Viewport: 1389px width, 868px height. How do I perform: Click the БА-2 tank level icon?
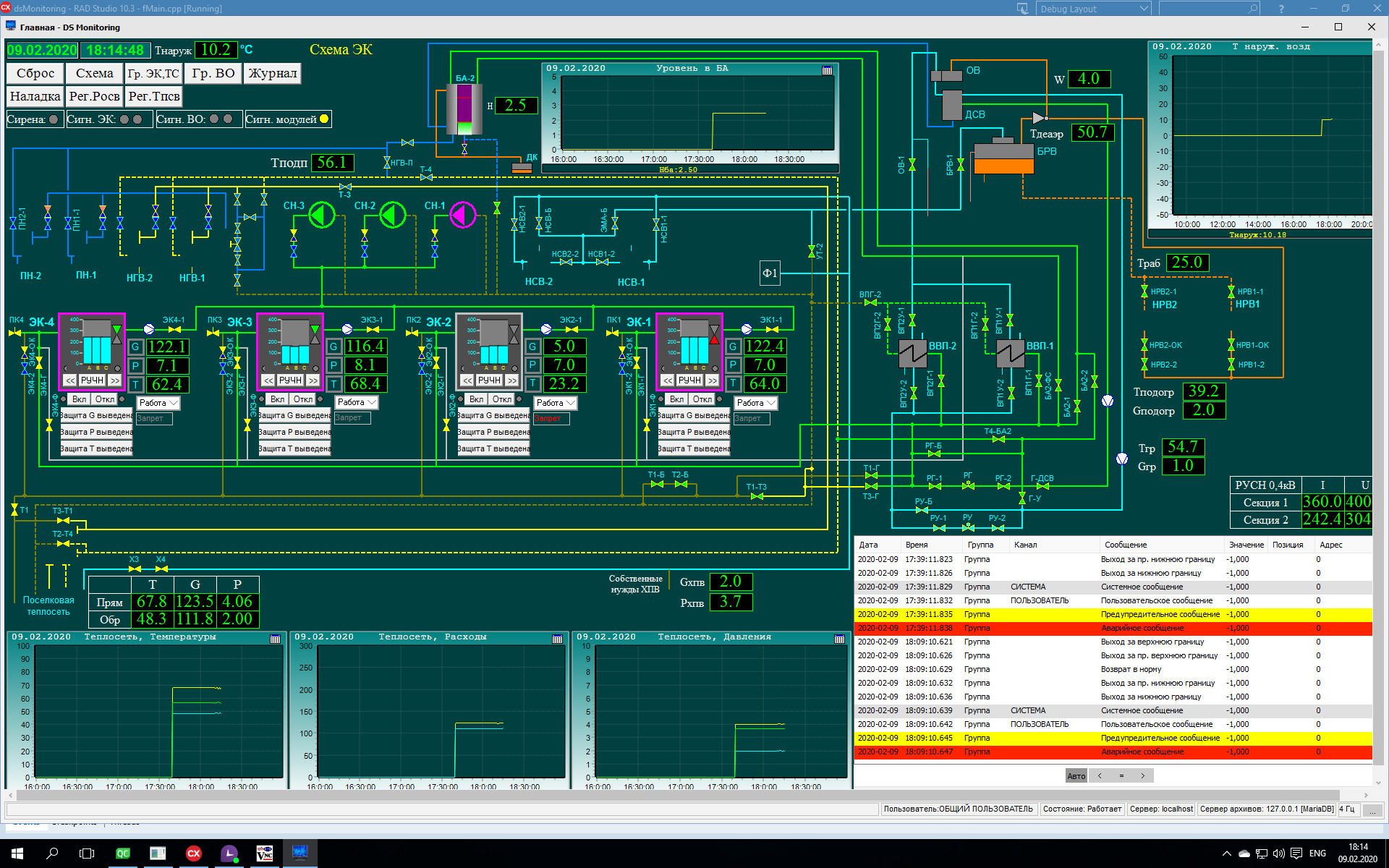464,109
